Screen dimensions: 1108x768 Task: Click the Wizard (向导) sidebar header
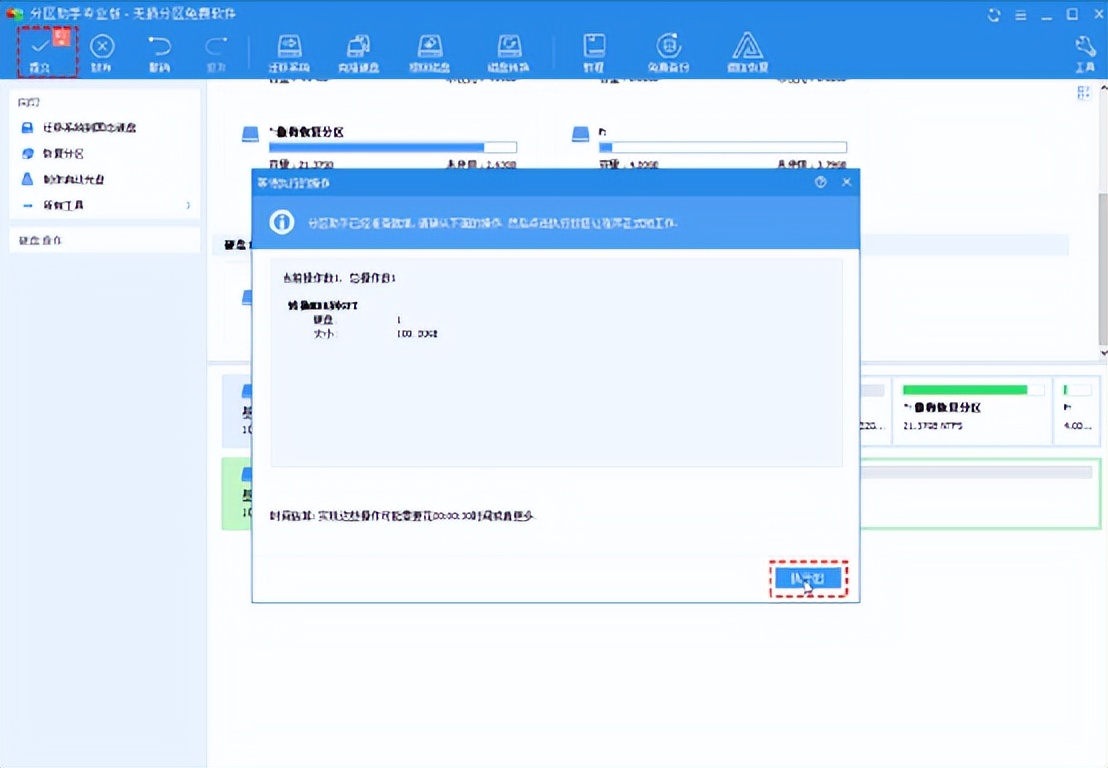pyautogui.click(x=28, y=102)
